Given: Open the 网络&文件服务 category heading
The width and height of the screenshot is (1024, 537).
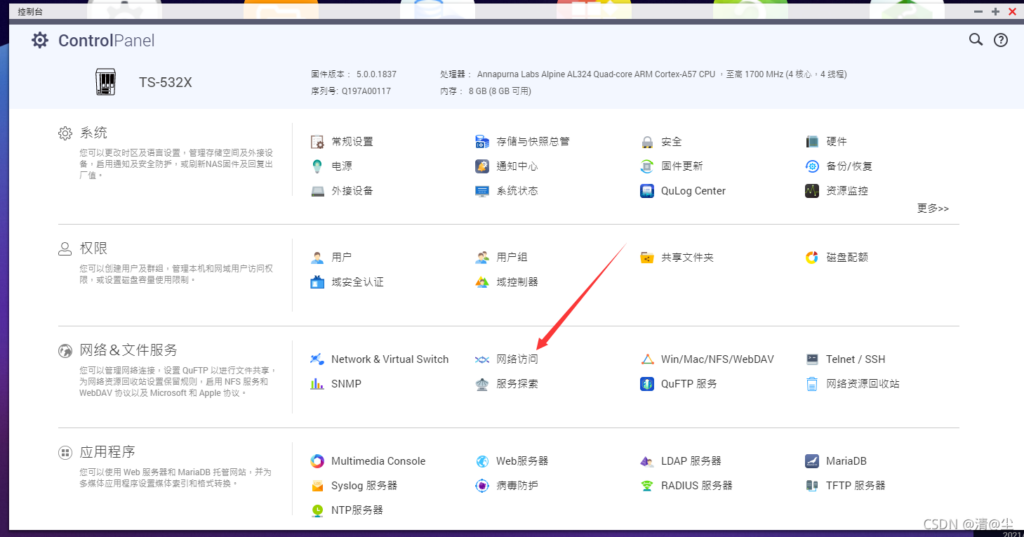Looking at the screenshot, I should point(128,350).
